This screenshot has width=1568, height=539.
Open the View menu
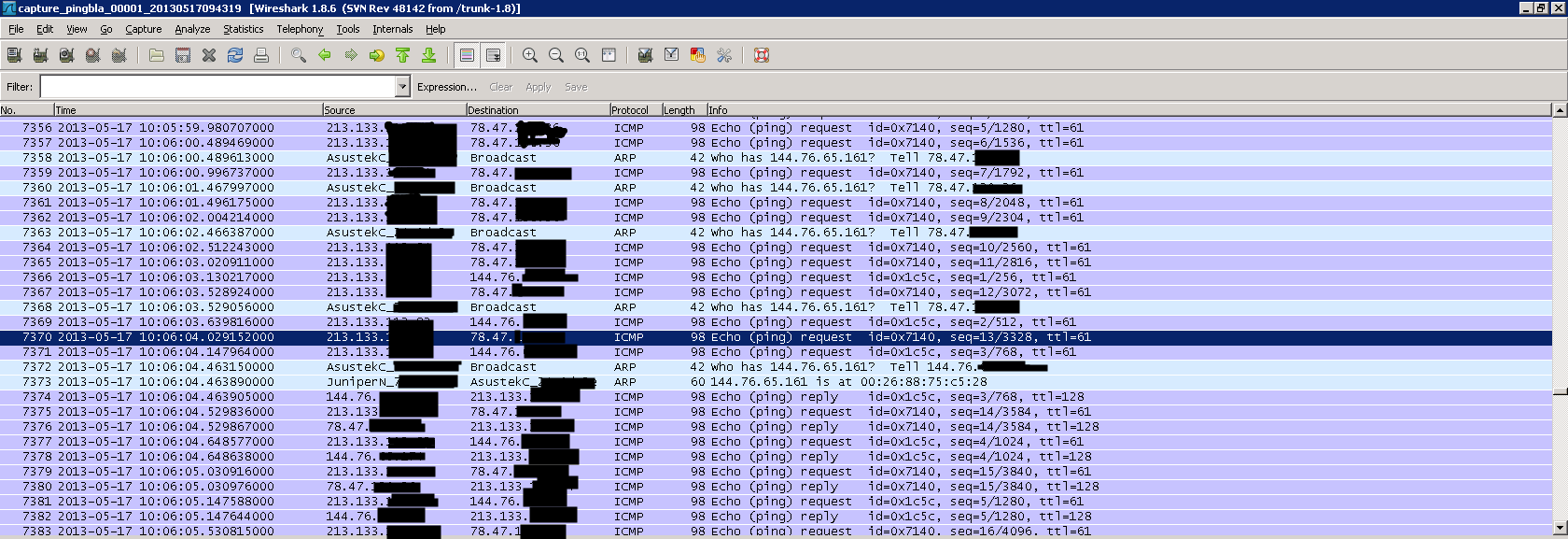click(x=77, y=29)
